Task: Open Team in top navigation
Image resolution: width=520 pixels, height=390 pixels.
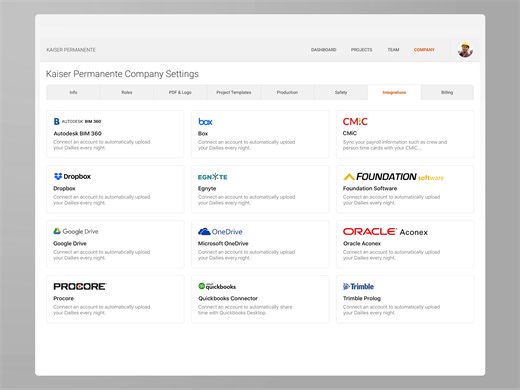Action: (x=393, y=50)
